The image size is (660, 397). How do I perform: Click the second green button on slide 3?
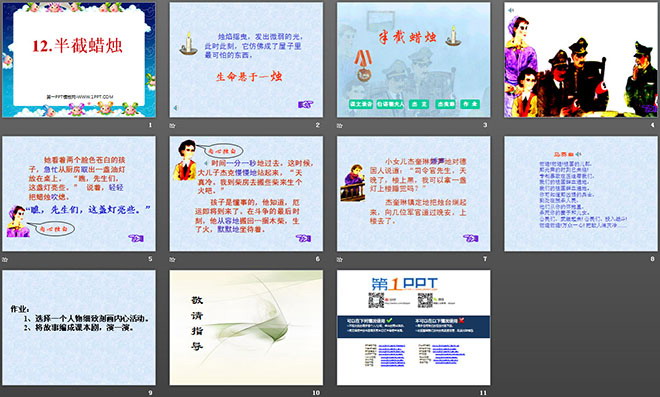tap(390, 104)
